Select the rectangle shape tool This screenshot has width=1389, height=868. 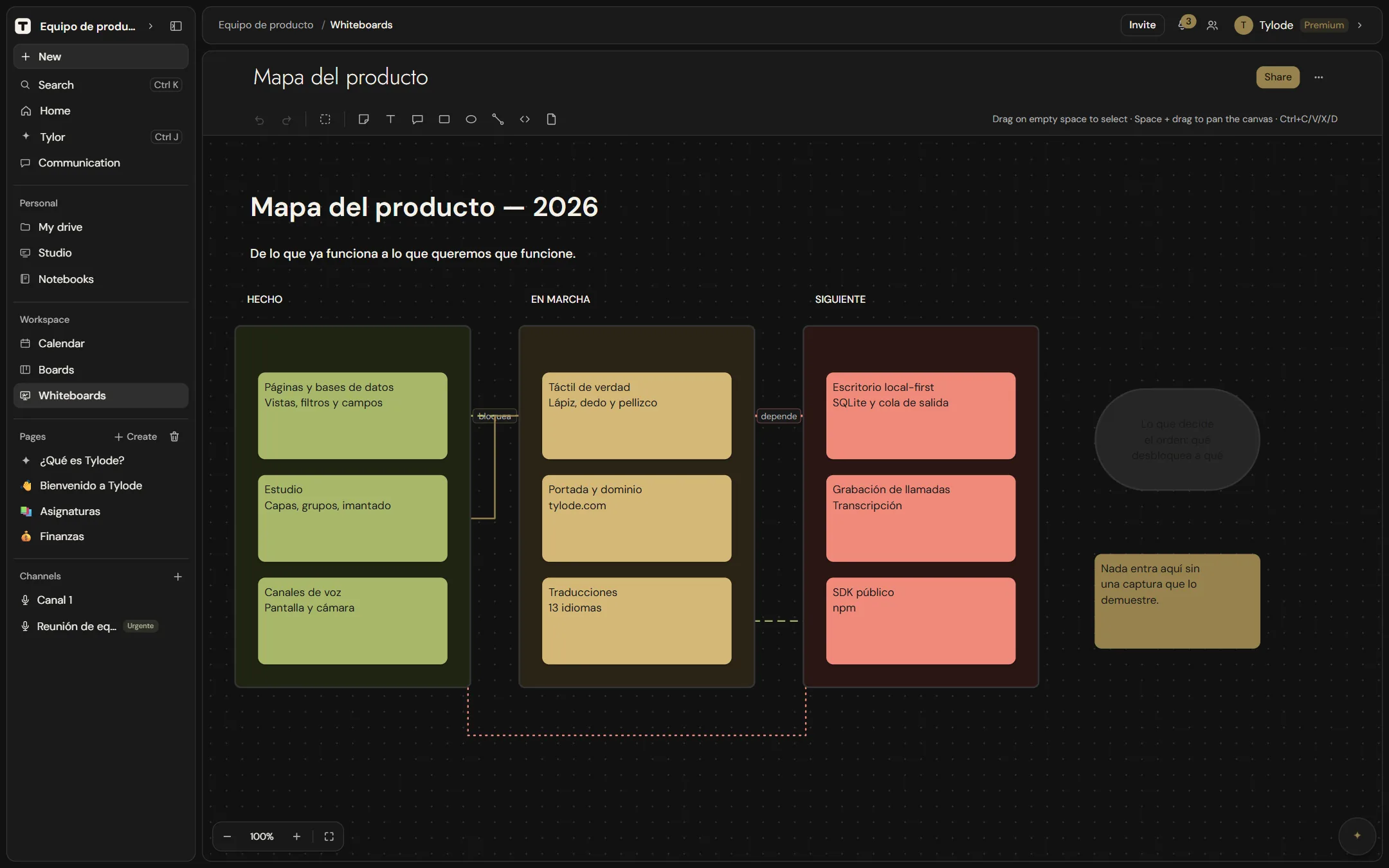[444, 119]
